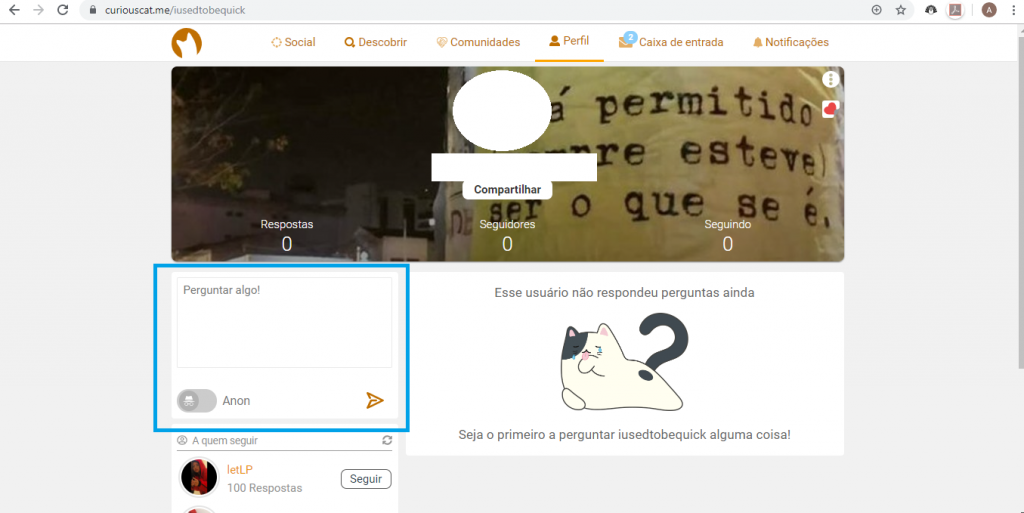Click inside the Perguntar algo text box
1024x513 pixels.
[x=284, y=322]
